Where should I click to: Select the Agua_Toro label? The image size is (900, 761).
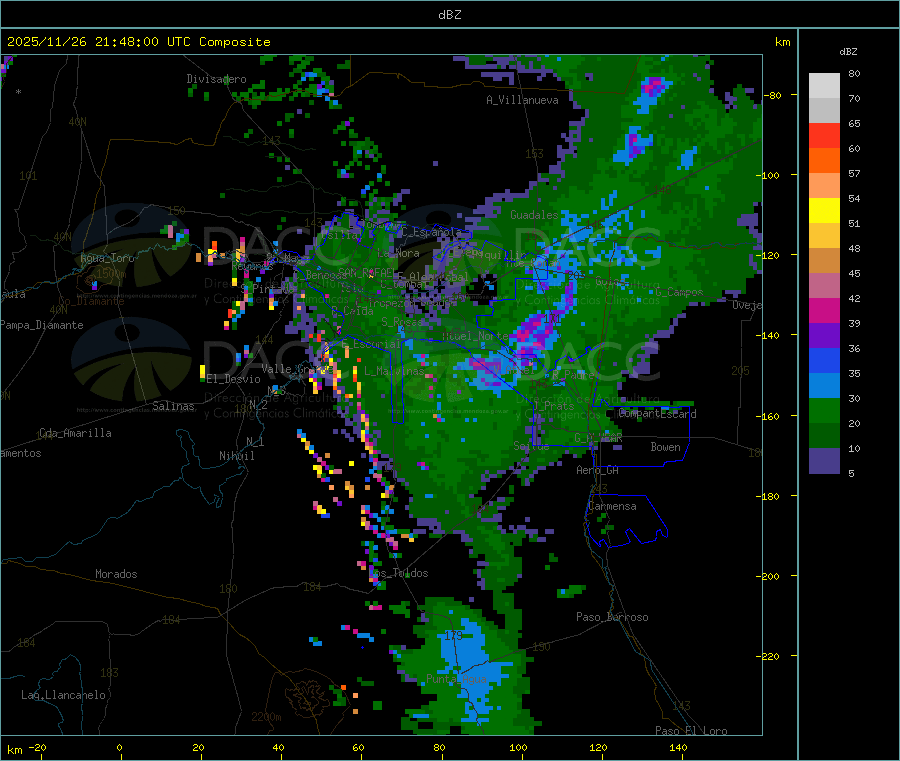coord(107,258)
